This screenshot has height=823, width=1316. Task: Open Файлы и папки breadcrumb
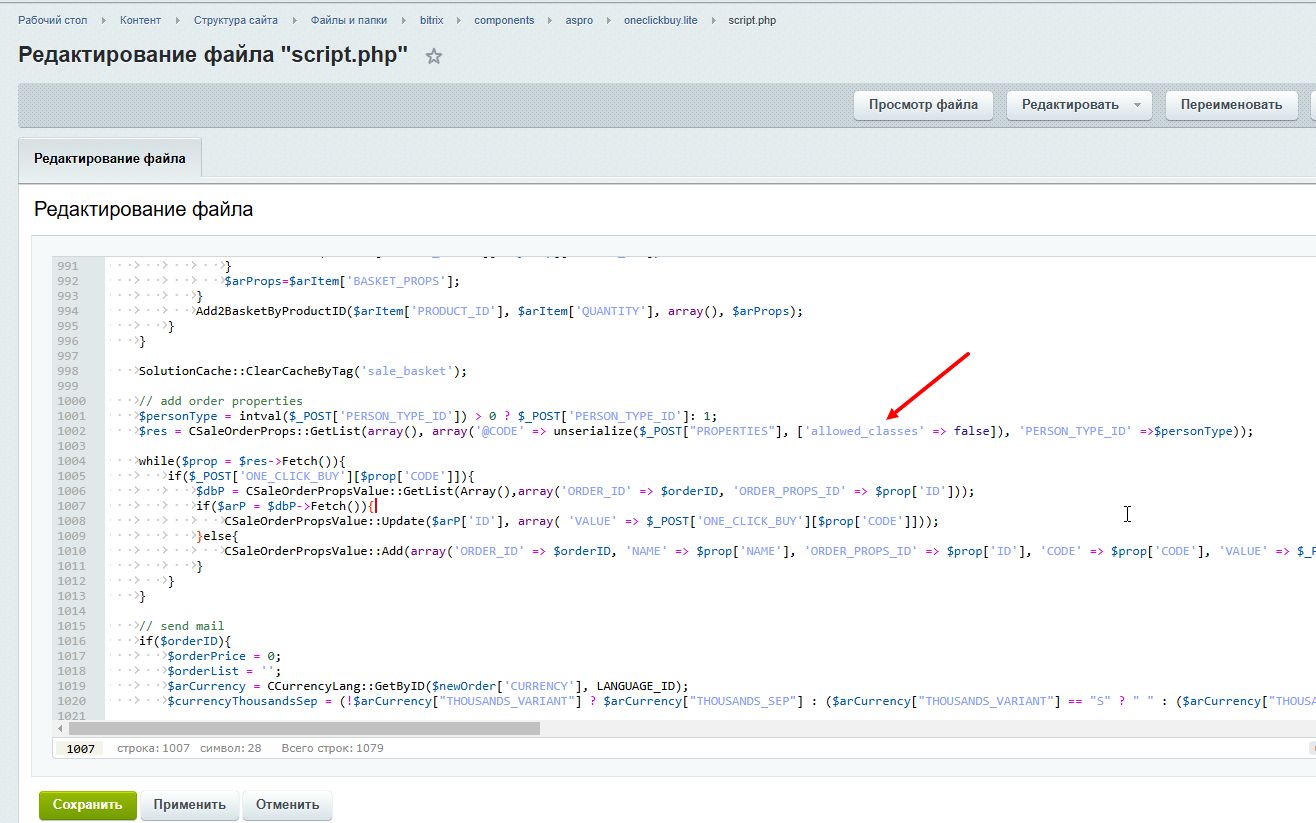click(349, 20)
